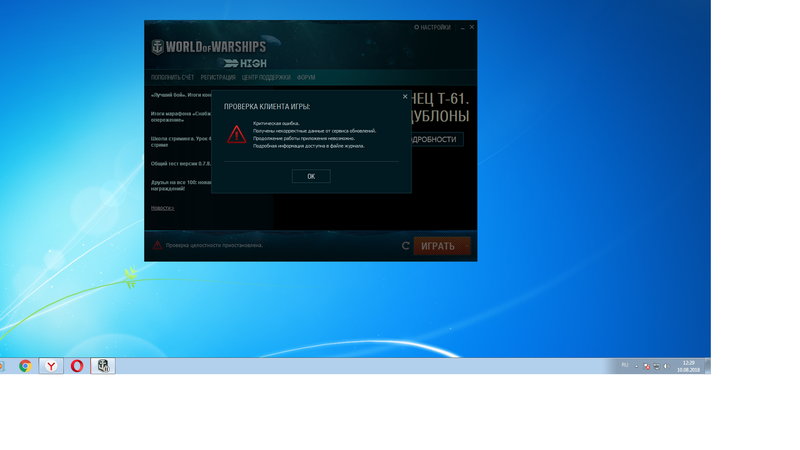Click the red warning triangle in the dialog

pos(236,134)
